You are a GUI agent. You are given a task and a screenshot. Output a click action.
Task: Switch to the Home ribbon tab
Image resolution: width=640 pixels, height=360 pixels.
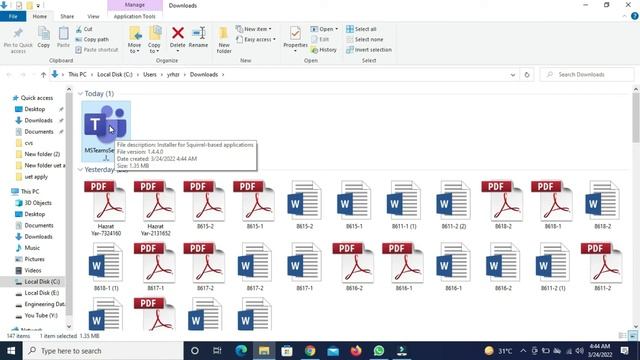40,16
